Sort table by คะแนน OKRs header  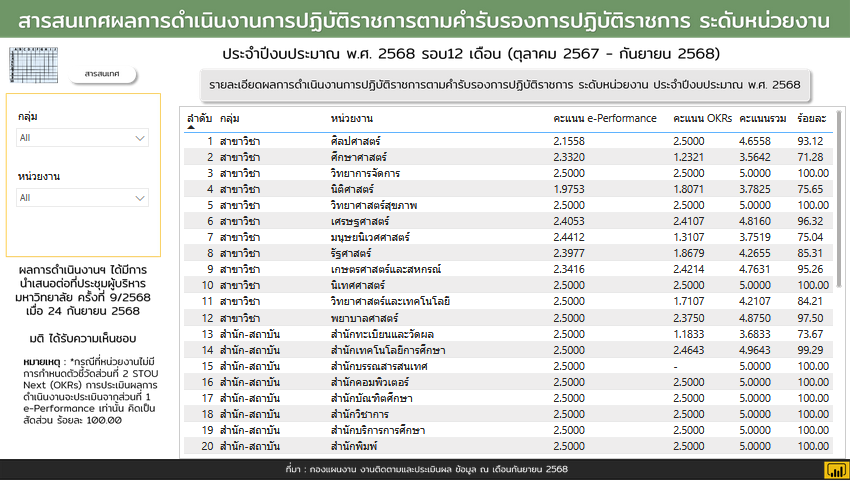coord(702,119)
